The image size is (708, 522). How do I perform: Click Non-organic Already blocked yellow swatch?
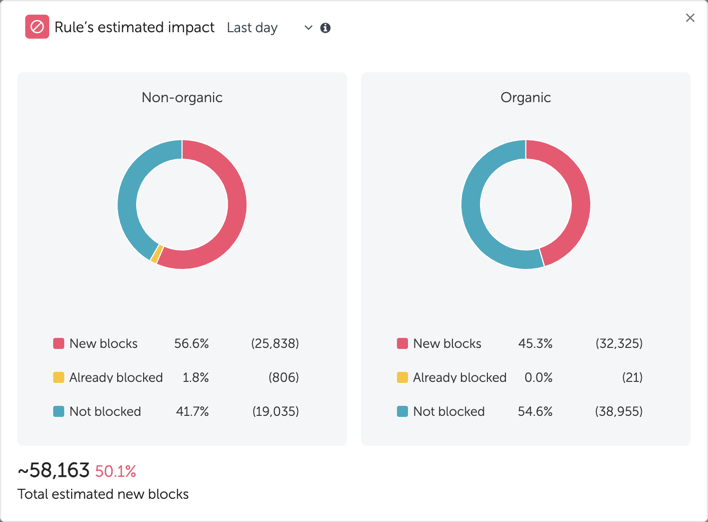click(x=58, y=377)
